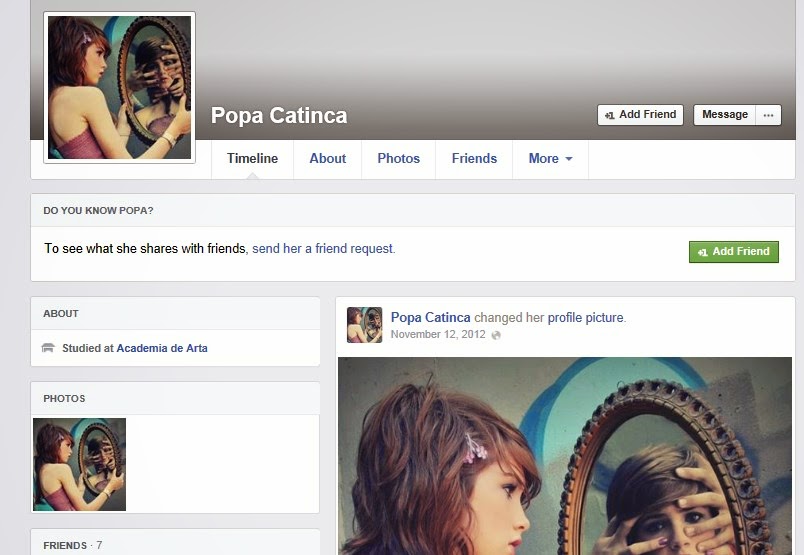The width and height of the screenshot is (804, 555).
Task: Open Popa Catinca name link in the post
Action: pos(430,318)
